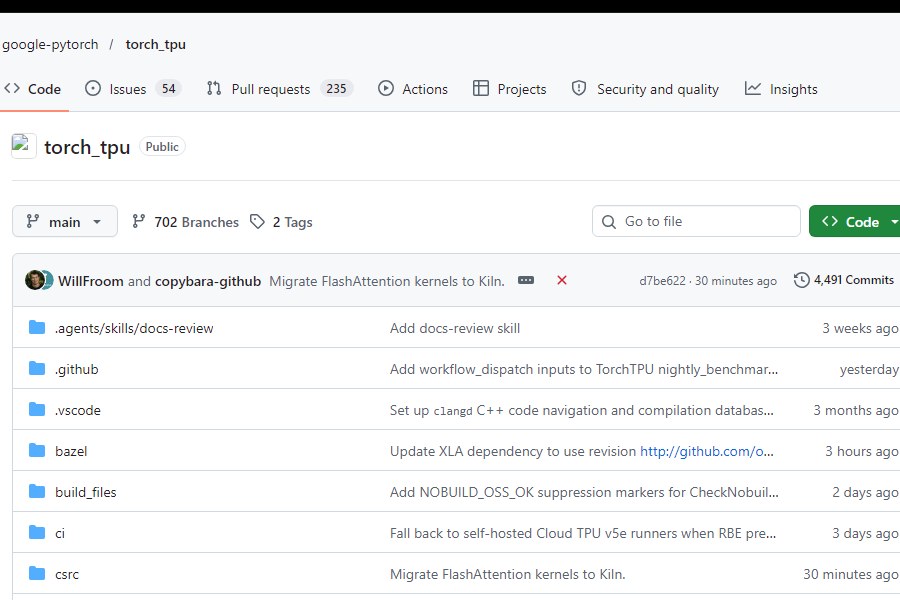Open commit 'Set up clangd C++ code navigation'
Image resolution: width=900 pixels, height=600 pixels.
coord(581,410)
